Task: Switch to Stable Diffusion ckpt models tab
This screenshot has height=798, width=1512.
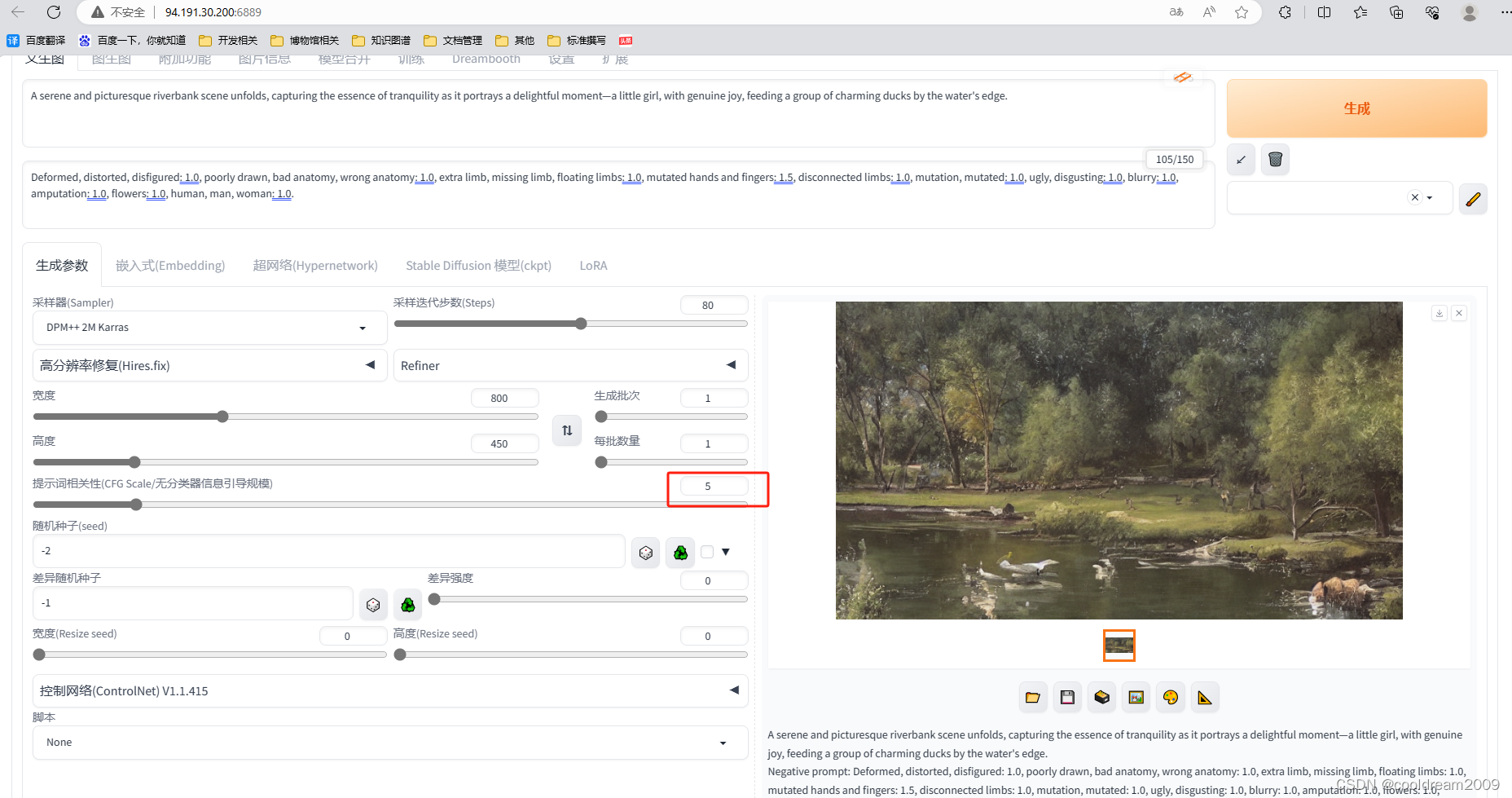Action: (479, 266)
